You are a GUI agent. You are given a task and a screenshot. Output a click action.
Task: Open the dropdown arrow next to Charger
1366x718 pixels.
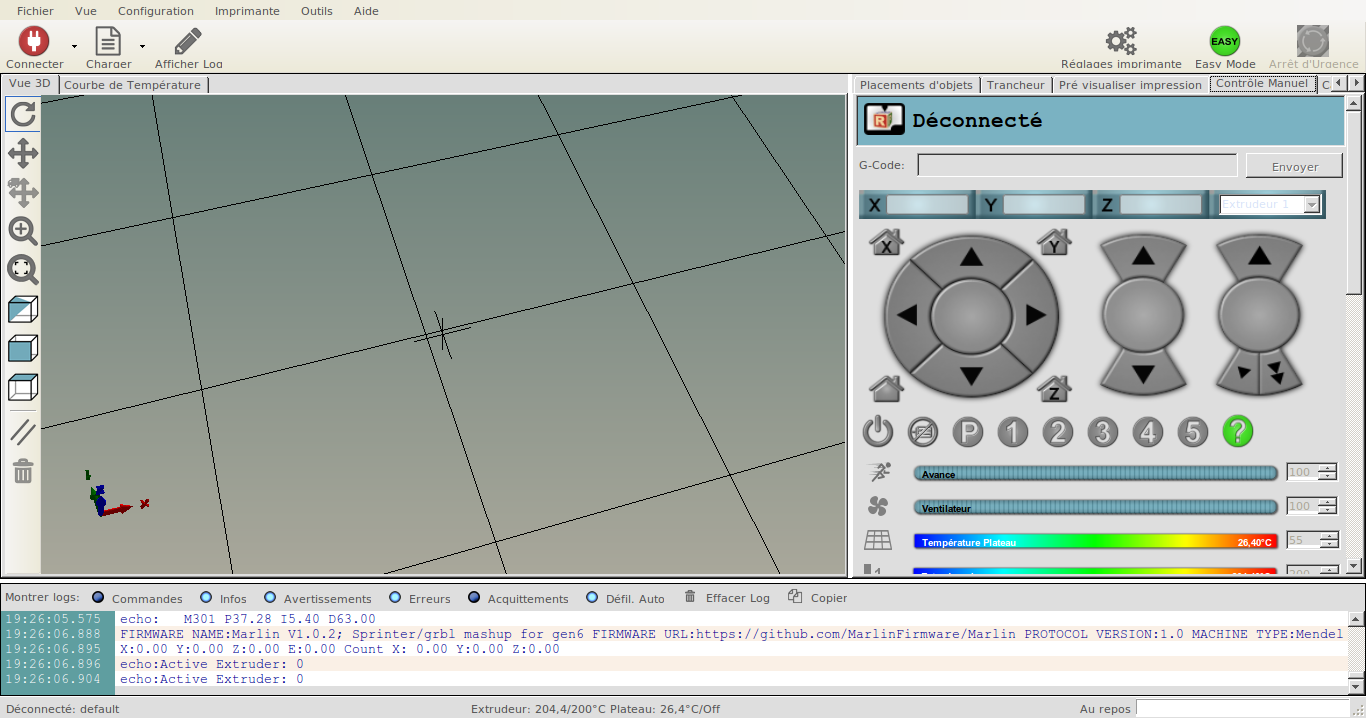141,46
